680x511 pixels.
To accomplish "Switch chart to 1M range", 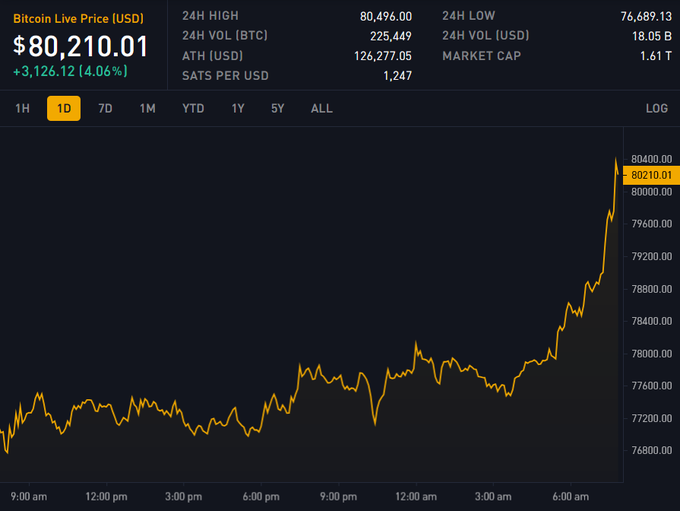I will tap(147, 108).
